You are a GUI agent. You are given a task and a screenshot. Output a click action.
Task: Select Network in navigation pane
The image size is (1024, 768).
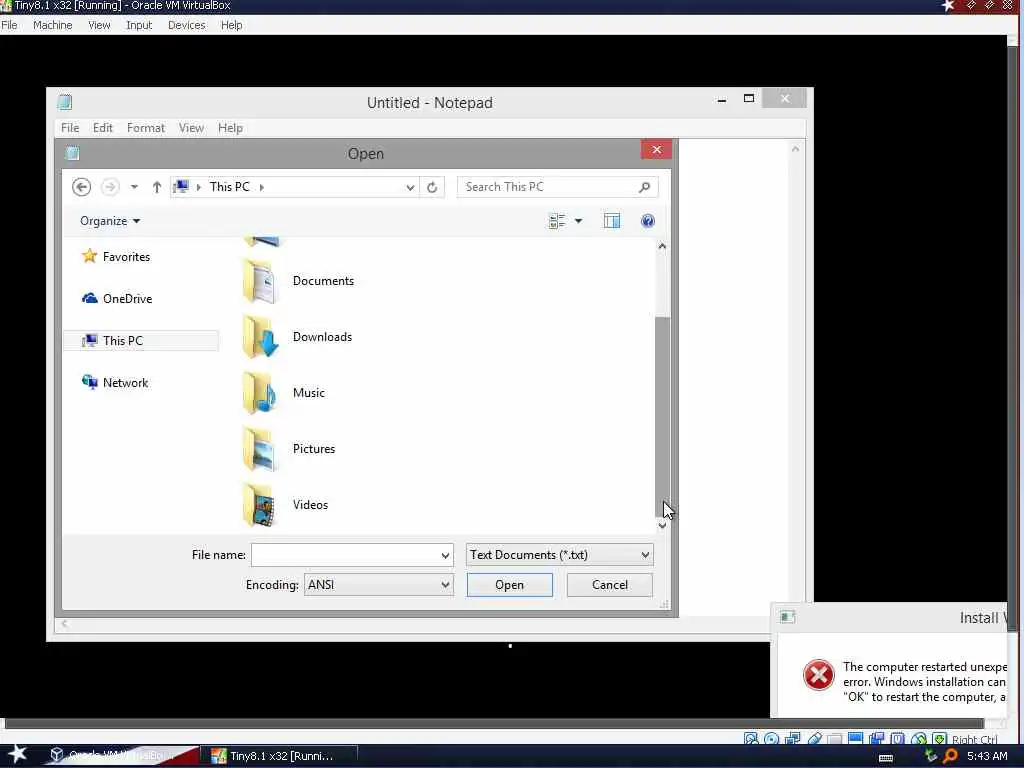click(115, 383)
